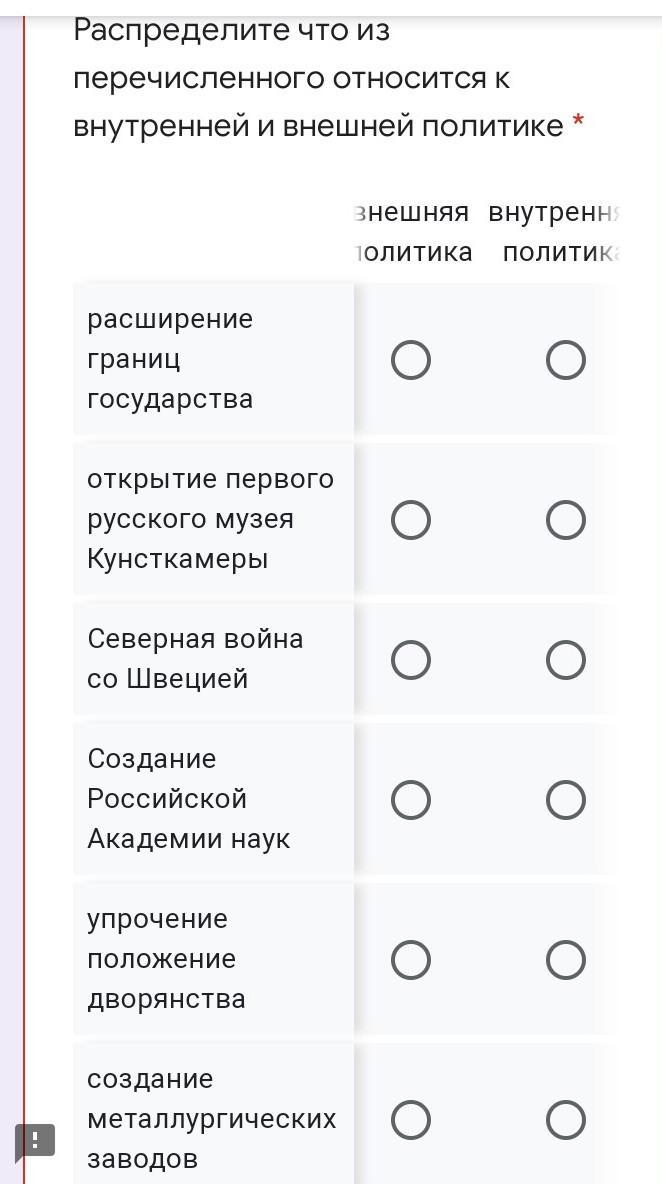Select внутренняя политика for металлургических заводов row

coord(565,1120)
